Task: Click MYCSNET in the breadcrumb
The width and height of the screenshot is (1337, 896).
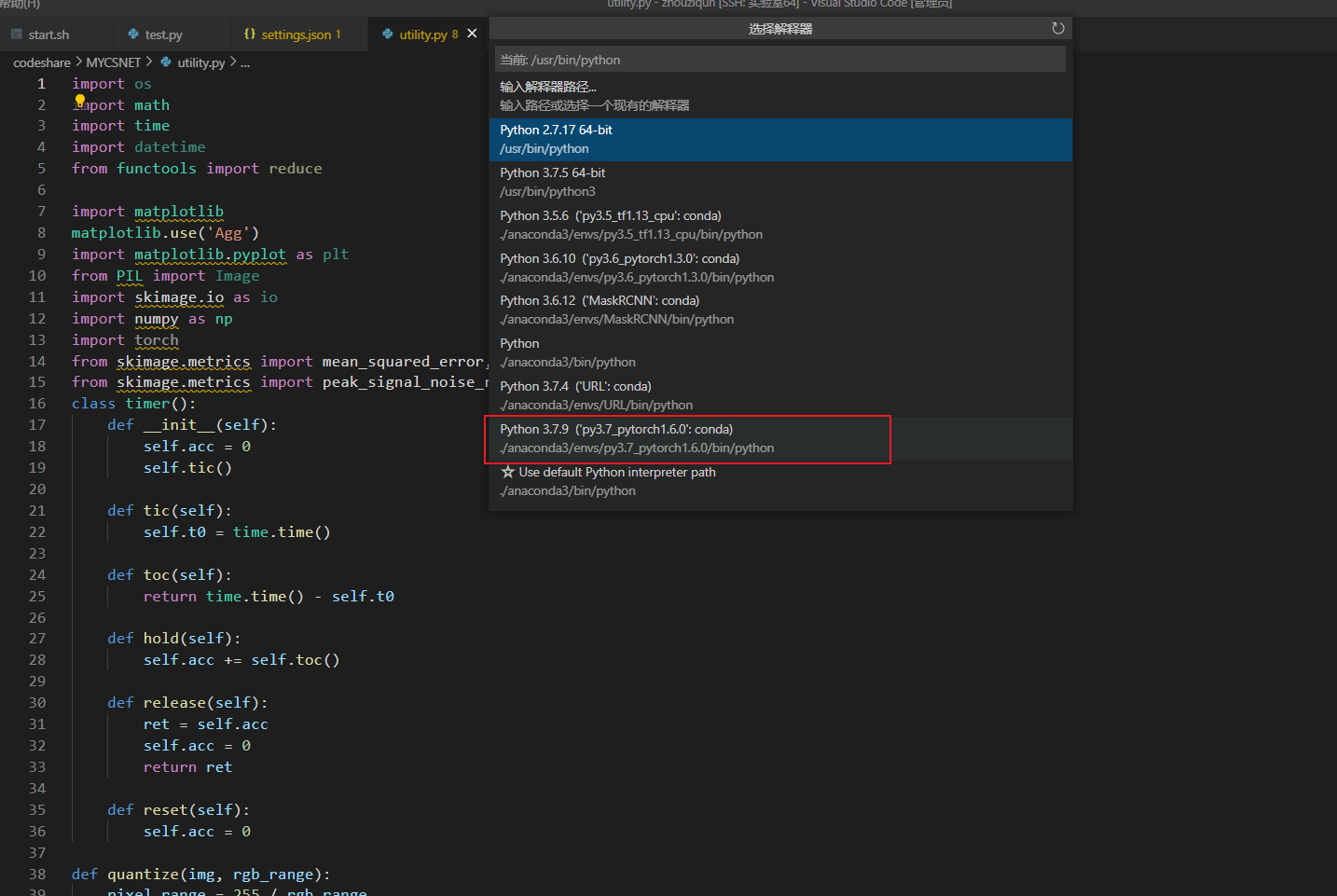Action: click(114, 62)
